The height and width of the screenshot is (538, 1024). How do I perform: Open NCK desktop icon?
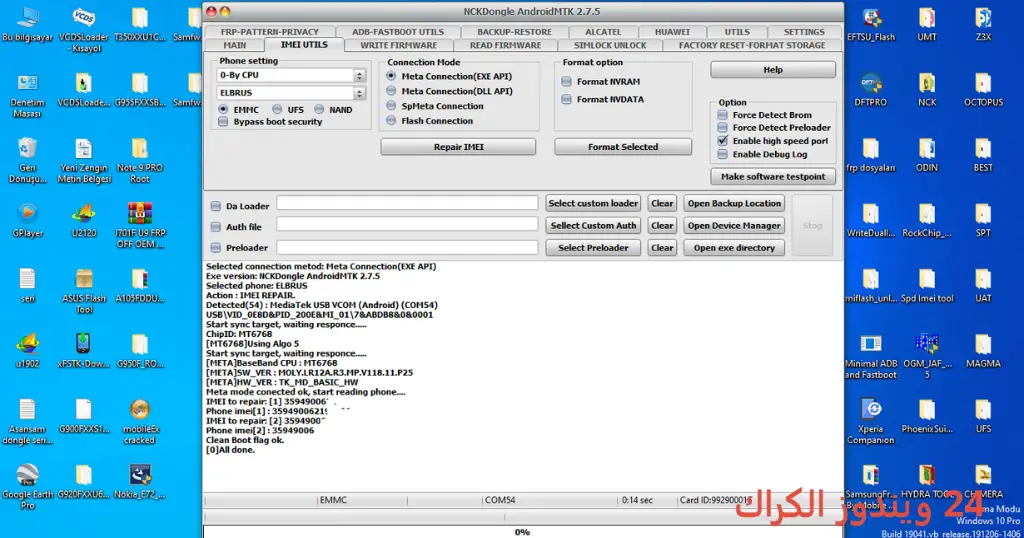click(927, 89)
